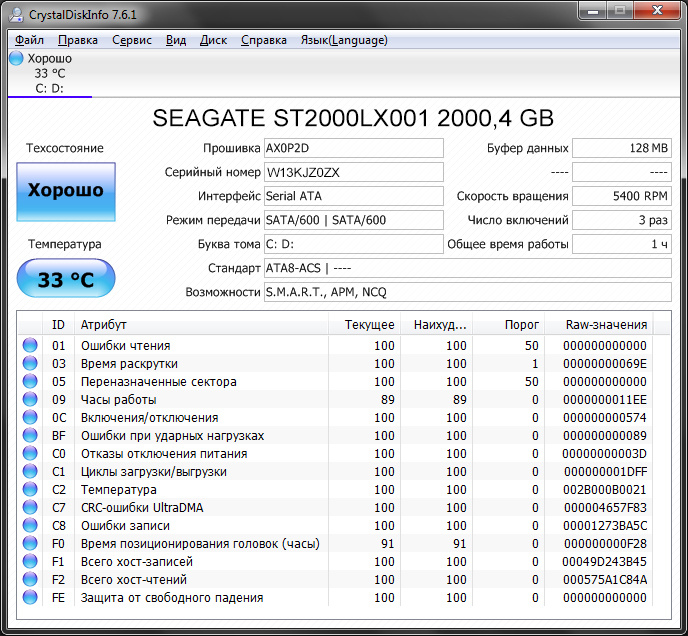Click the Возможности field S.M.A.R.T., APM, NCQ

(468, 292)
